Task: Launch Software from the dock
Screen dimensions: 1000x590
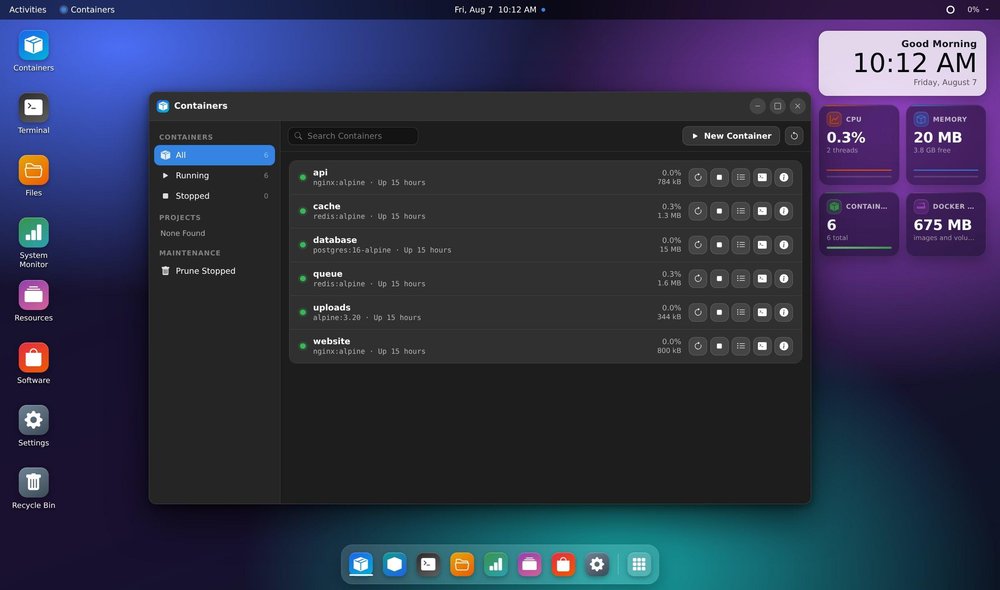Action: tap(563, 564)
